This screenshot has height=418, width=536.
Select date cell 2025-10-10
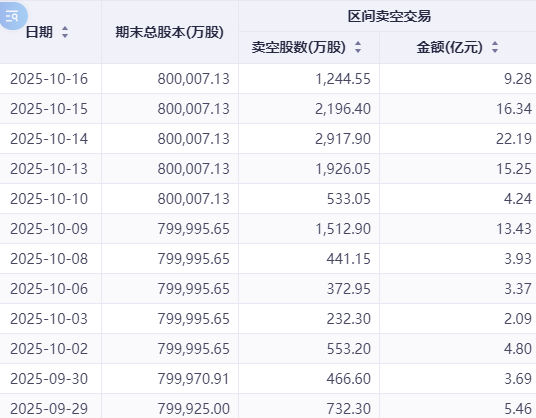pyautogui.click(x=49, y=199)
